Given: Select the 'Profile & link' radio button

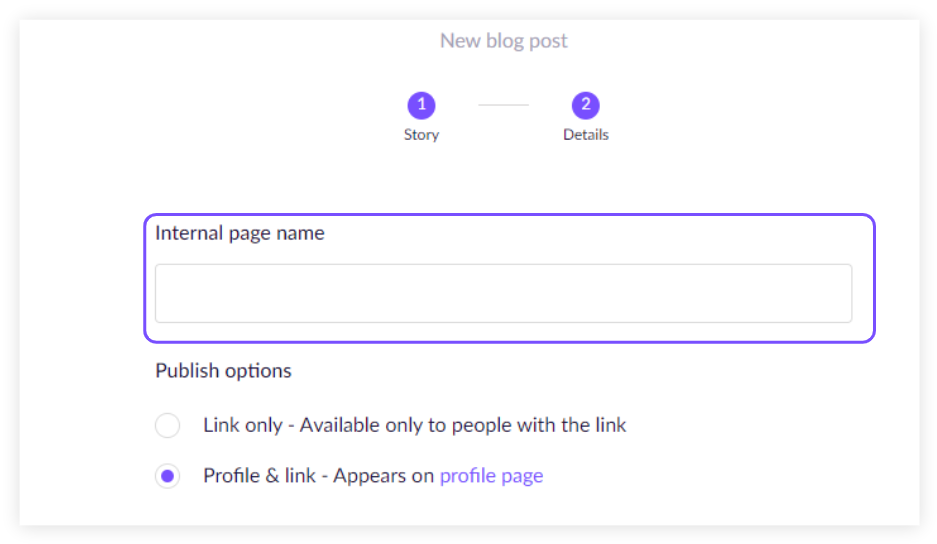Looking at the screenshot, I should click(168, 476).
